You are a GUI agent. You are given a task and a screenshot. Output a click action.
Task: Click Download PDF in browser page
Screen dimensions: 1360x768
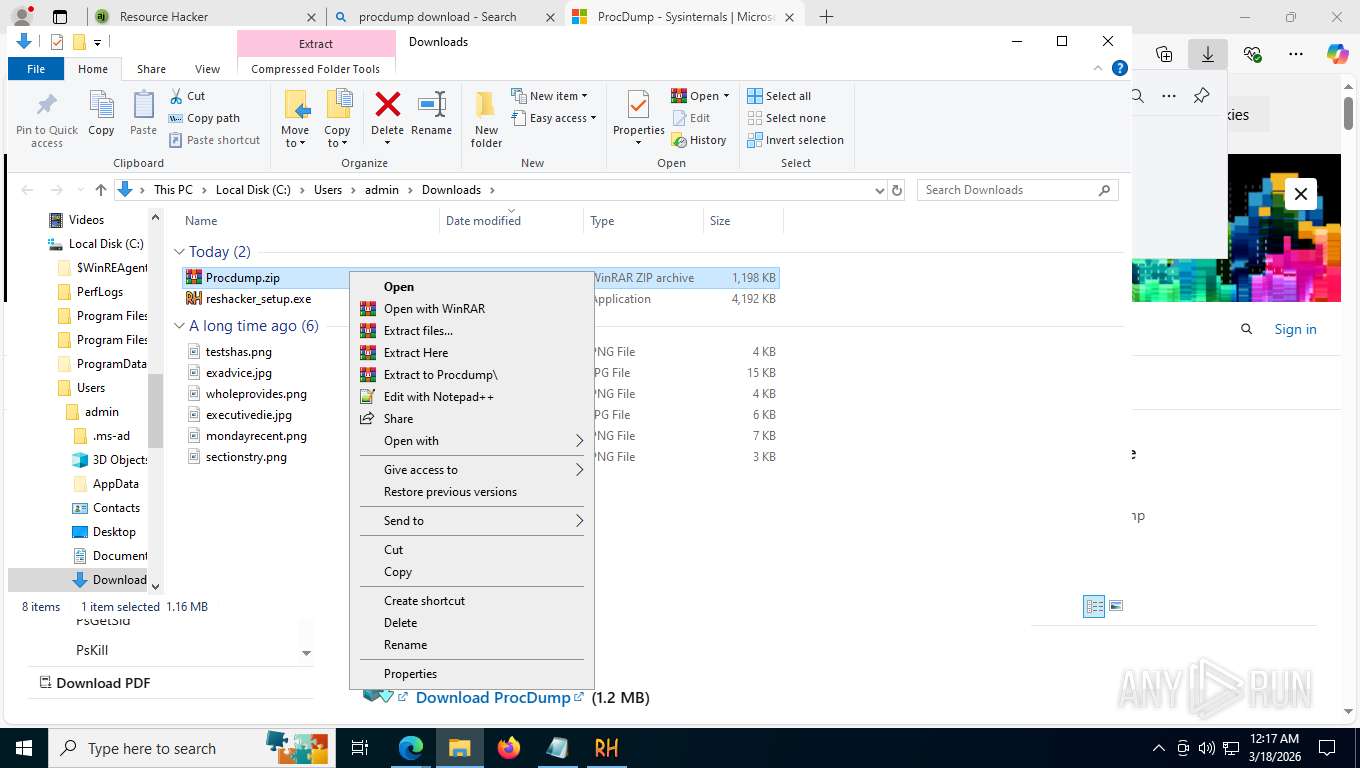95,683
